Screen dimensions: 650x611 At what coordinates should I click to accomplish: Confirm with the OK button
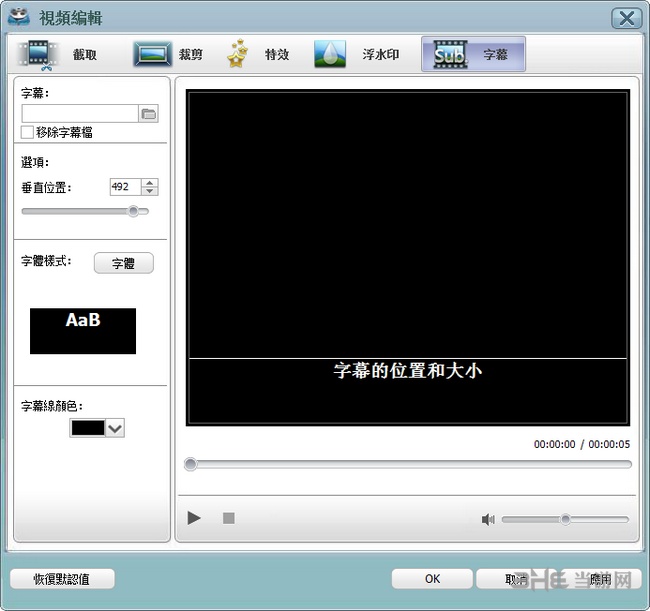click(x=432, y=579)
